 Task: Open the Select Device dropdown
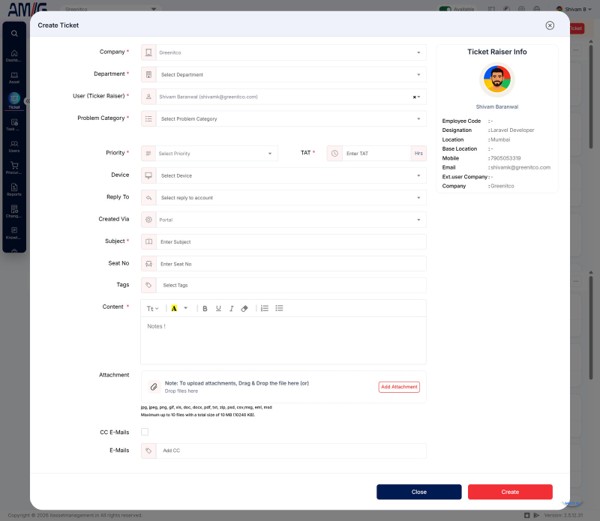pos(284,176)
